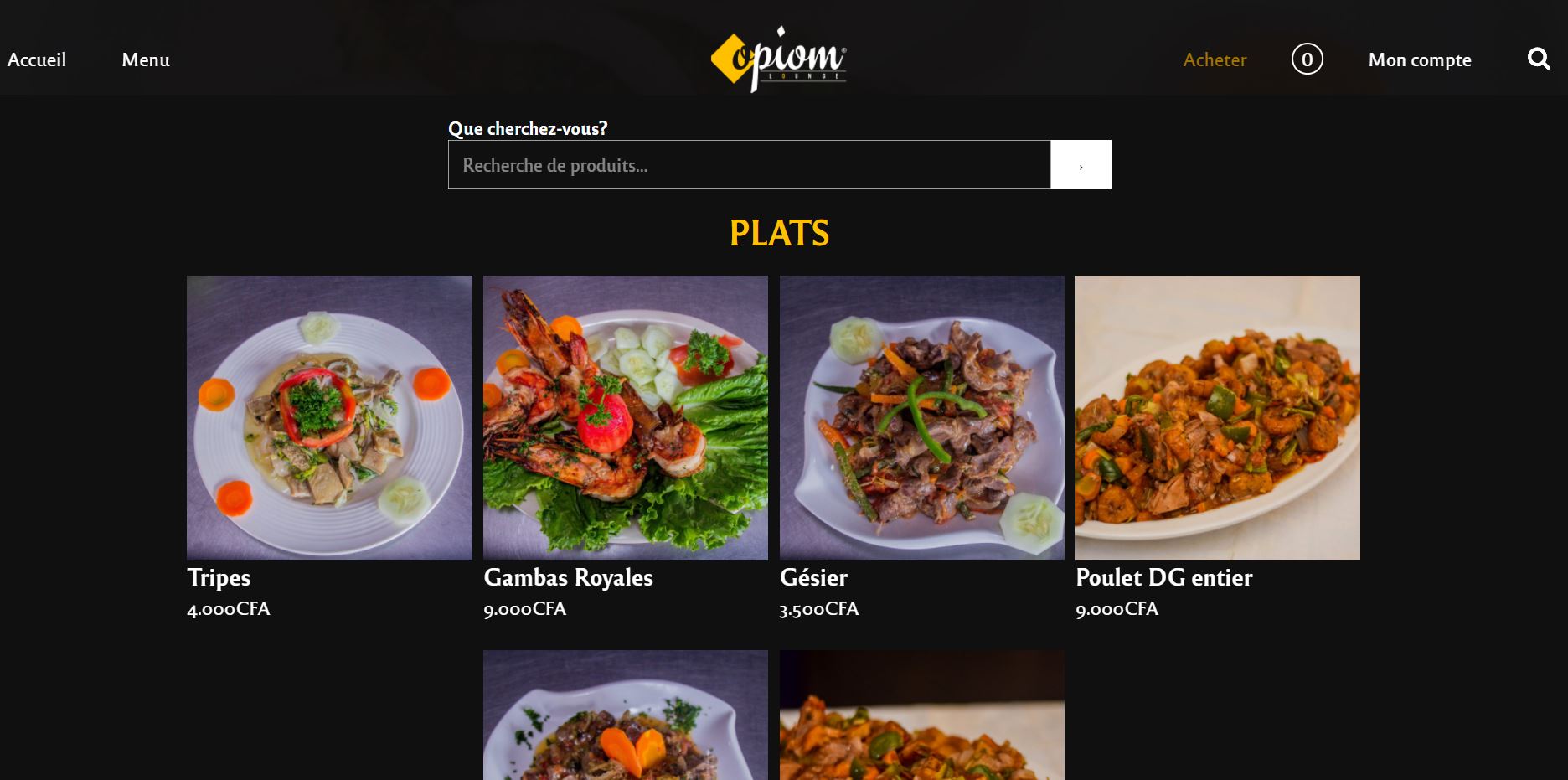Click the Tripes product title

tap(219, 577)
